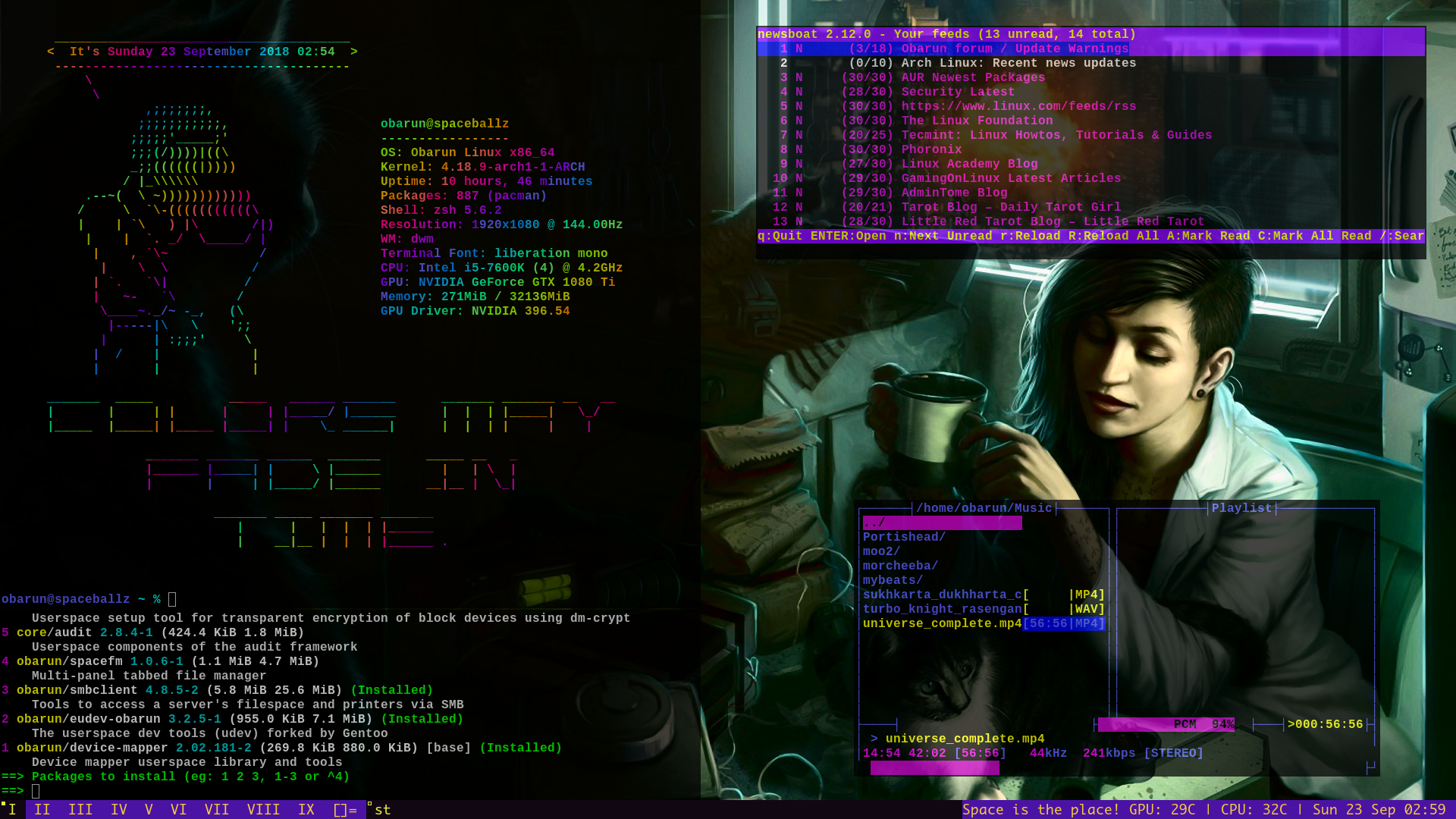Switch to dwm tag III
The height and width of the screenshot is (819, 1456).
(80, 810)
